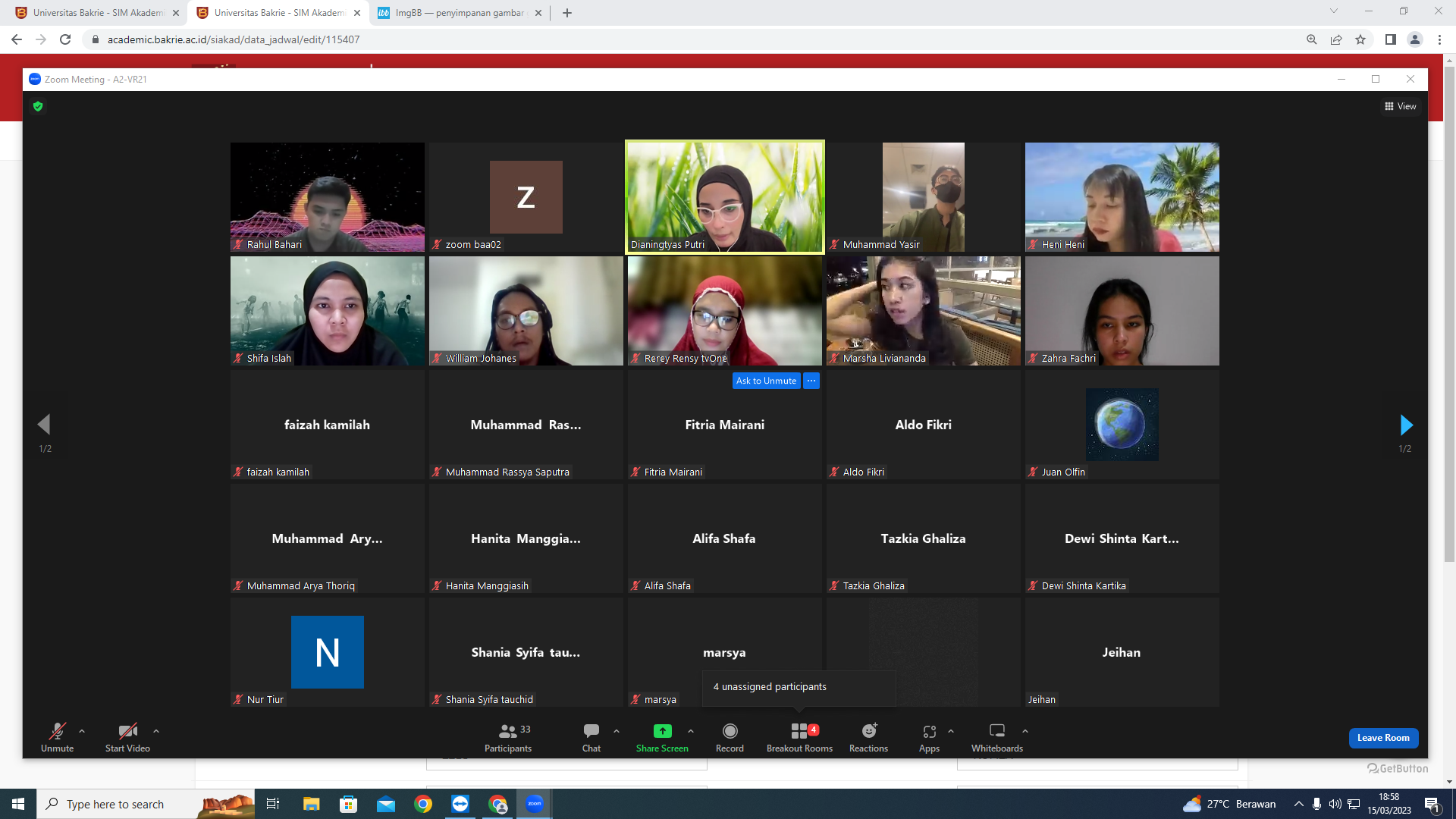This screenshot has width=1456, height=819.
Task: Open the notification center icon
Action: 1432,804
